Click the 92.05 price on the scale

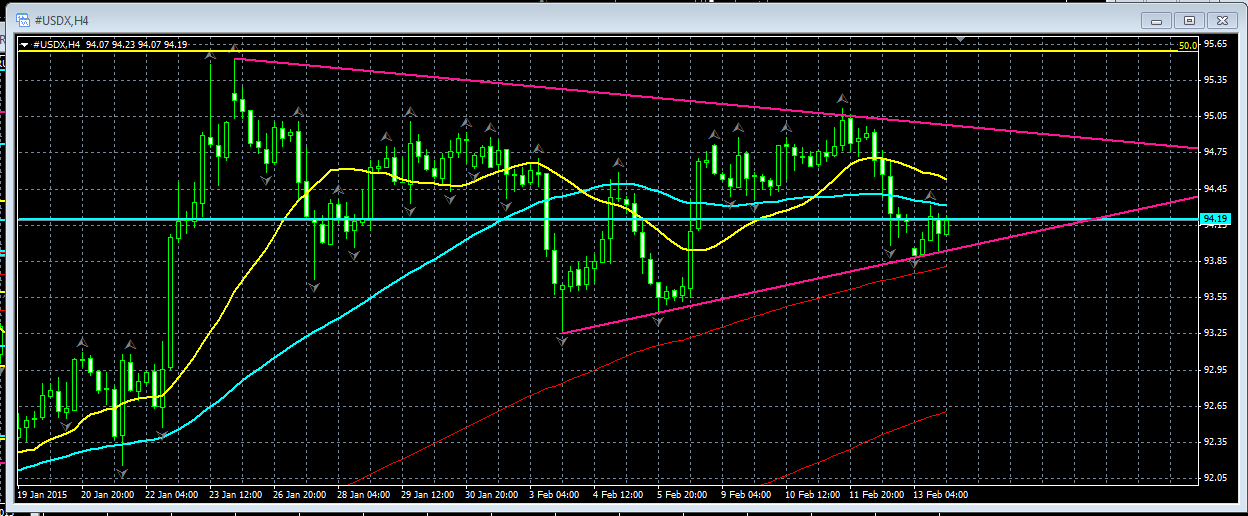(x=1216, y=478)
